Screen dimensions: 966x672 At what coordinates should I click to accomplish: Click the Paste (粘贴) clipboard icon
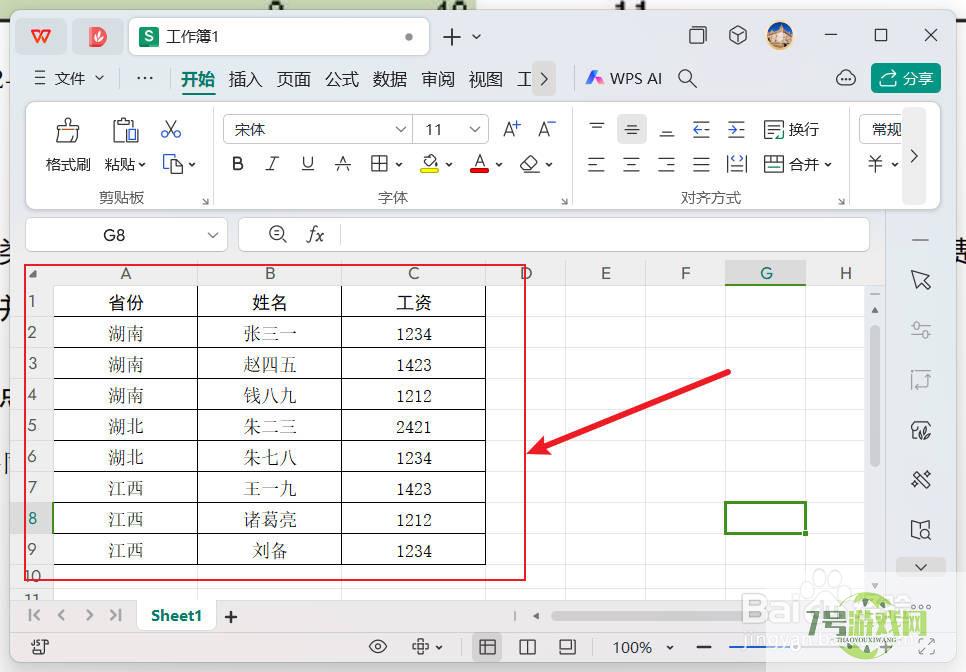(x=125, y=130)
